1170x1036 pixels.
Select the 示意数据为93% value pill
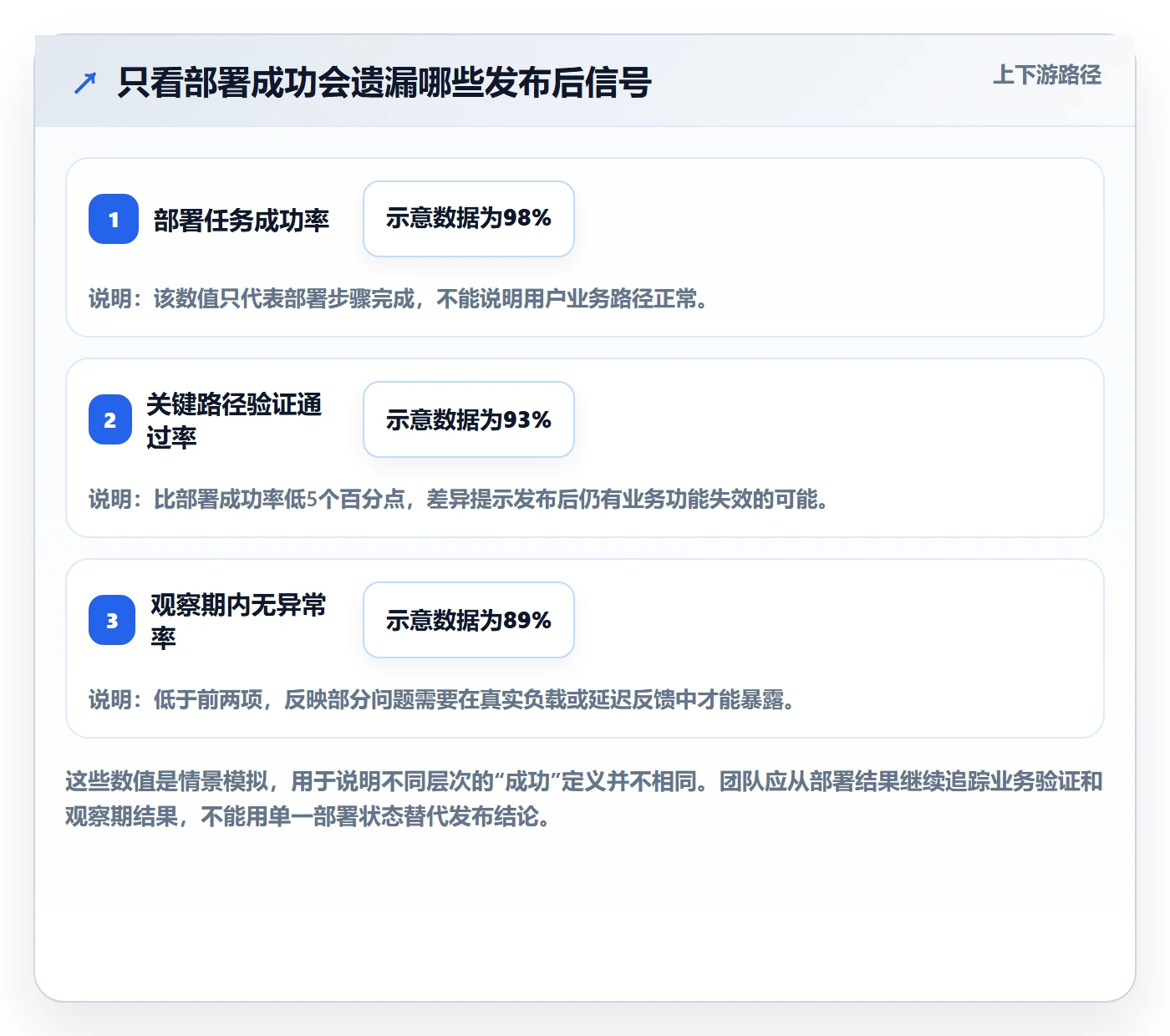[x=469, y=419]
